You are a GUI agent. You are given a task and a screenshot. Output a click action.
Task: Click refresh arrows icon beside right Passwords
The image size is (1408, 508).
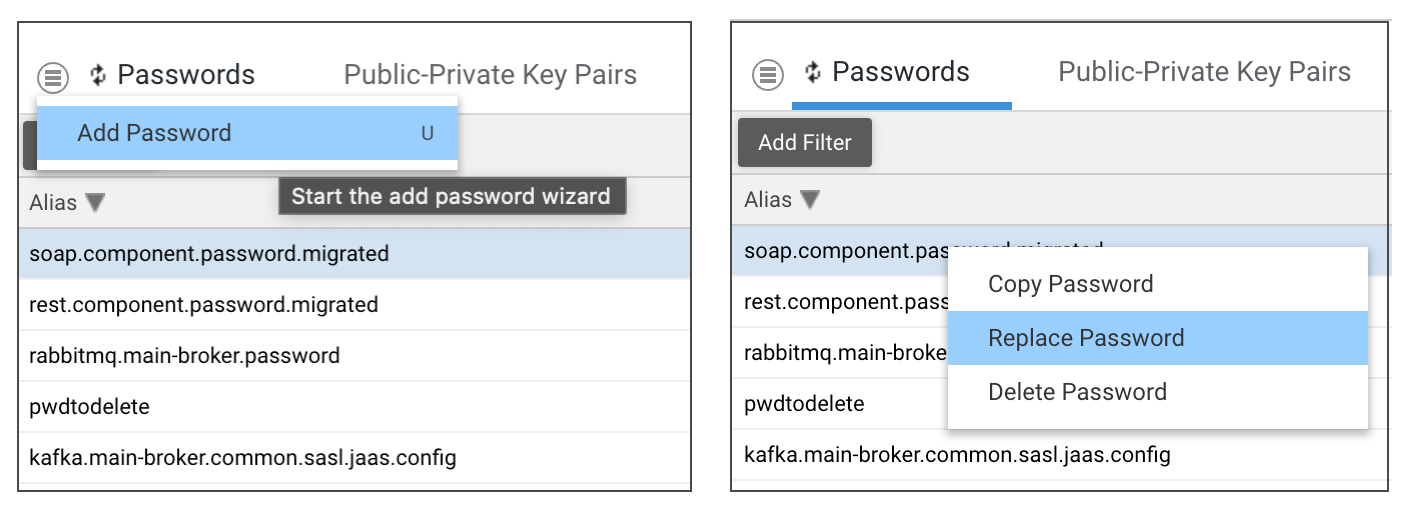point(813,72)
